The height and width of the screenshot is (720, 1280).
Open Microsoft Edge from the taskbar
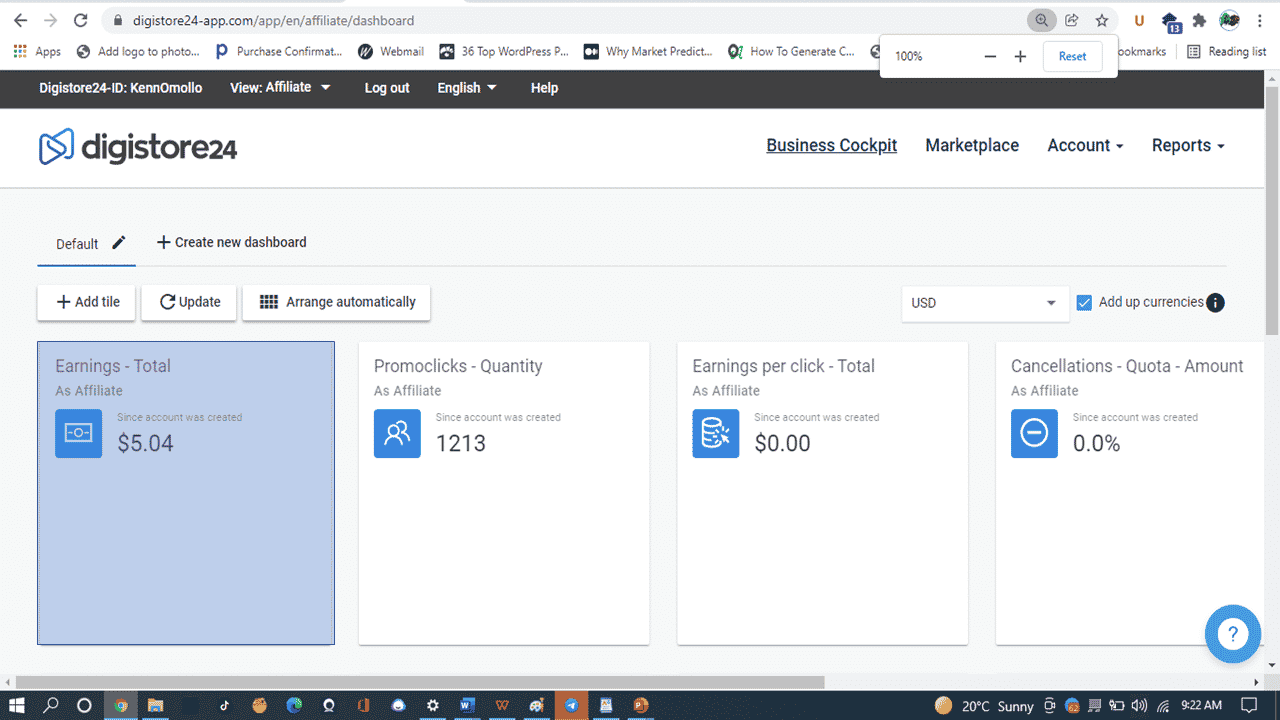294,705
